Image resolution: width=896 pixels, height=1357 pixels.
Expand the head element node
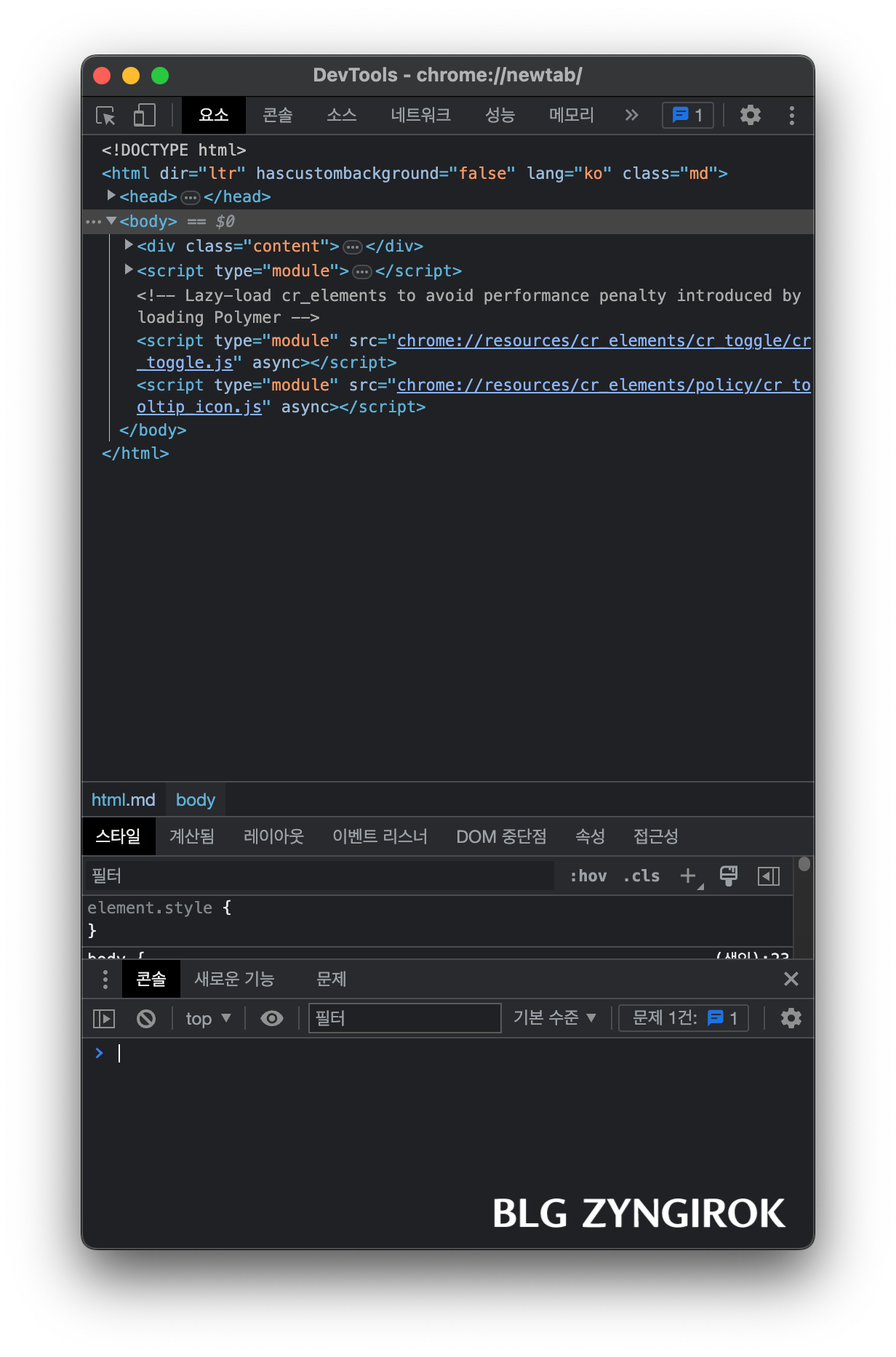coord(111,196)
